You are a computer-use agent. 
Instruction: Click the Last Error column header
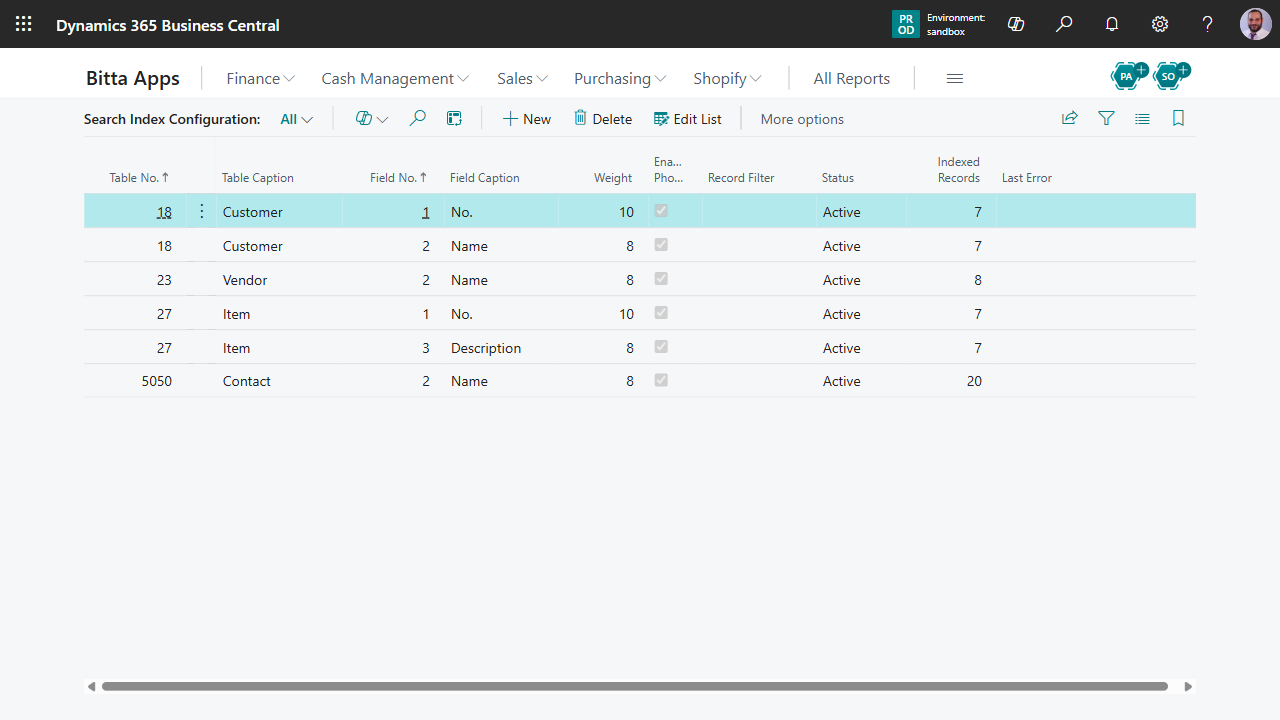tap(1027, 177)
